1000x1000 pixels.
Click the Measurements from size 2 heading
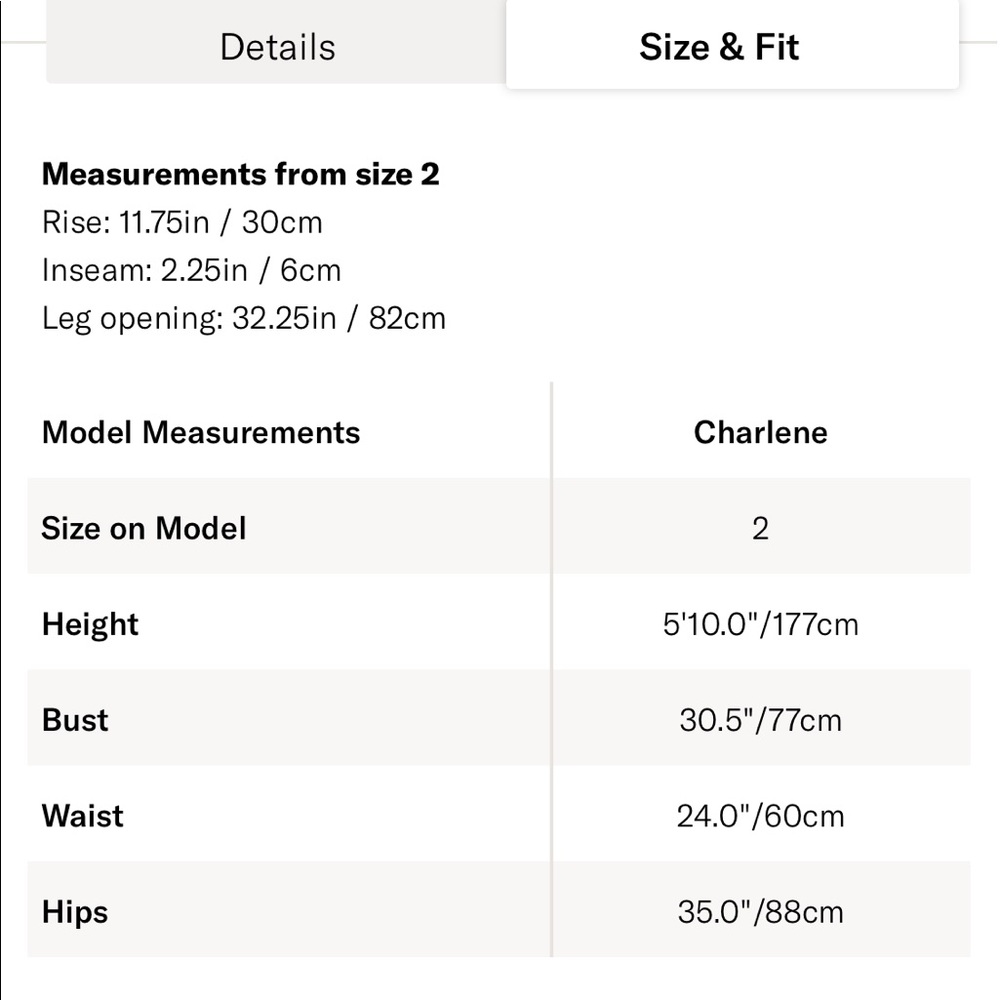click(x=240, y=174)
